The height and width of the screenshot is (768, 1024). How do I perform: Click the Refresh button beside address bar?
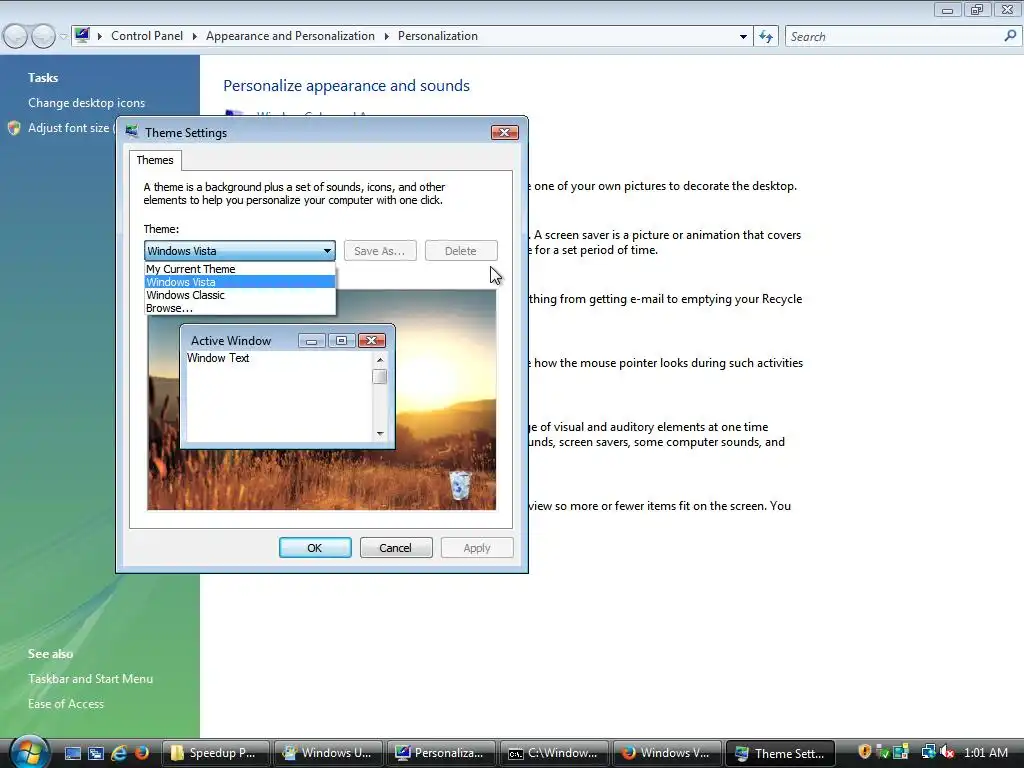pyautogui.click(x=766, y=37)
